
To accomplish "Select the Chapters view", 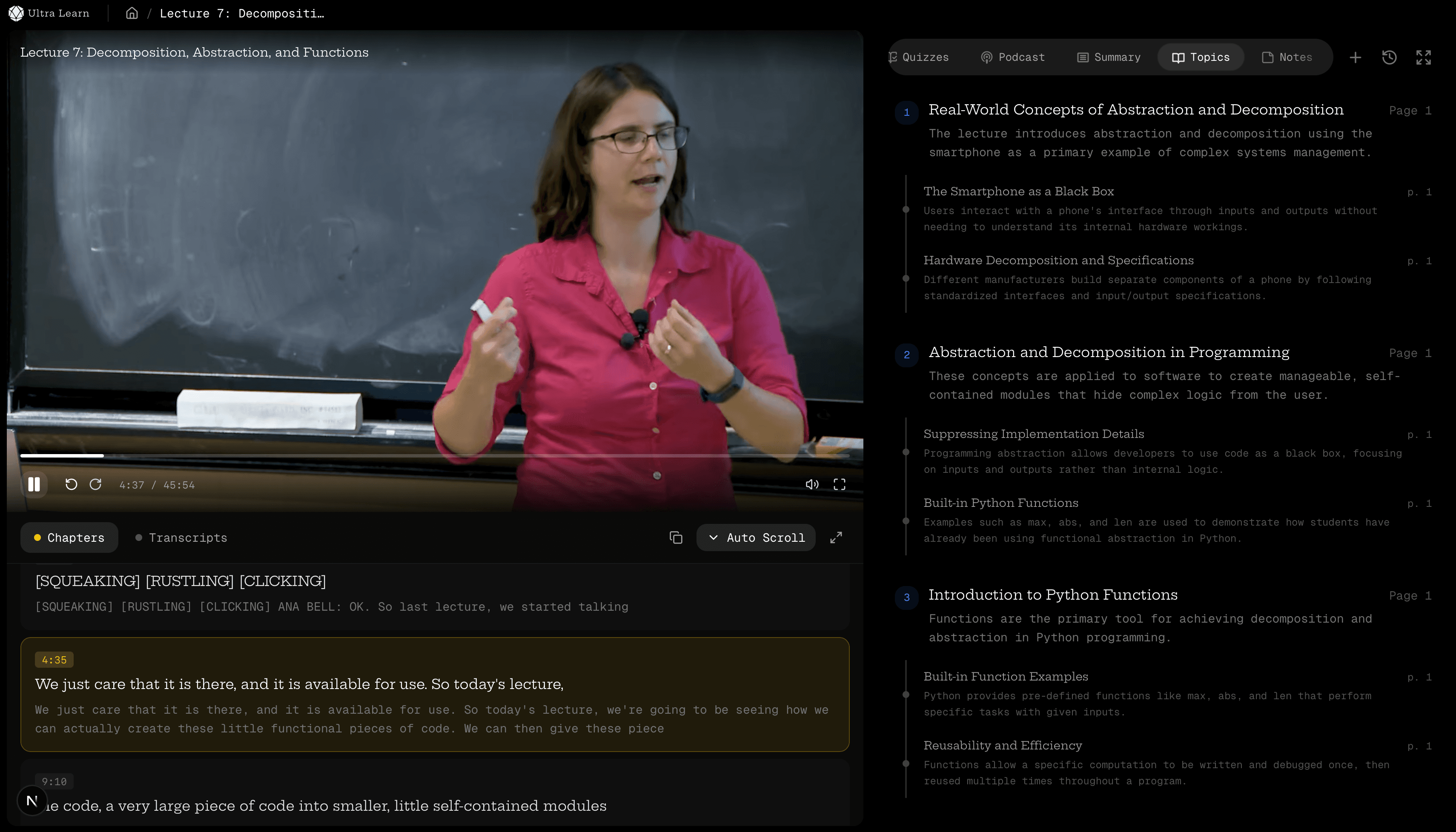I will pyautogui.click(x=69, y=538).
